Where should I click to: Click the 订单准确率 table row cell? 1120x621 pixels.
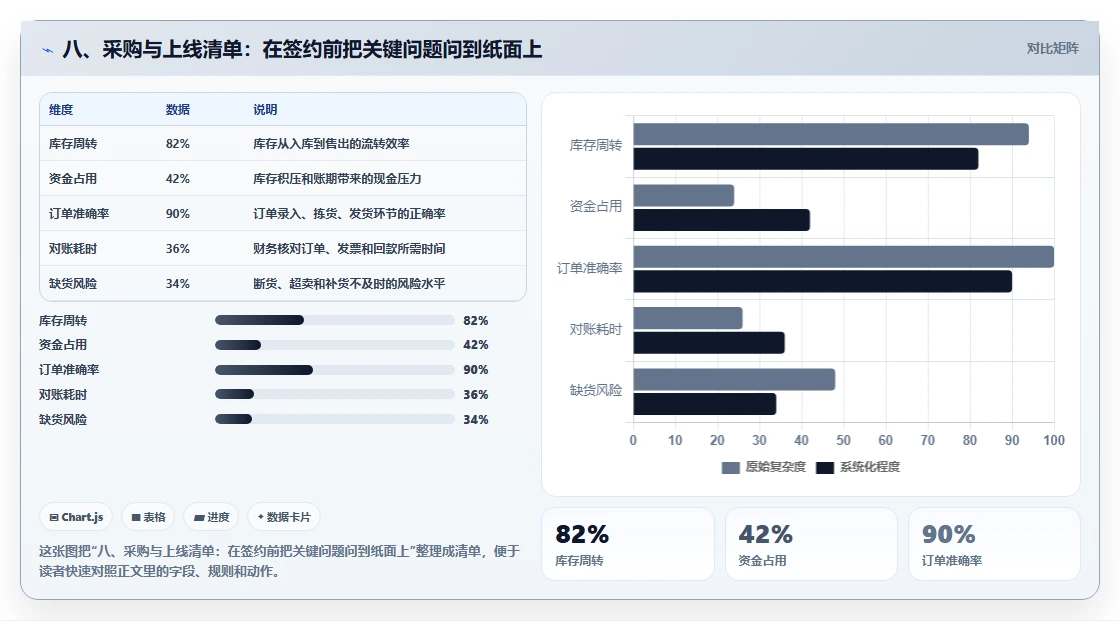79,214
